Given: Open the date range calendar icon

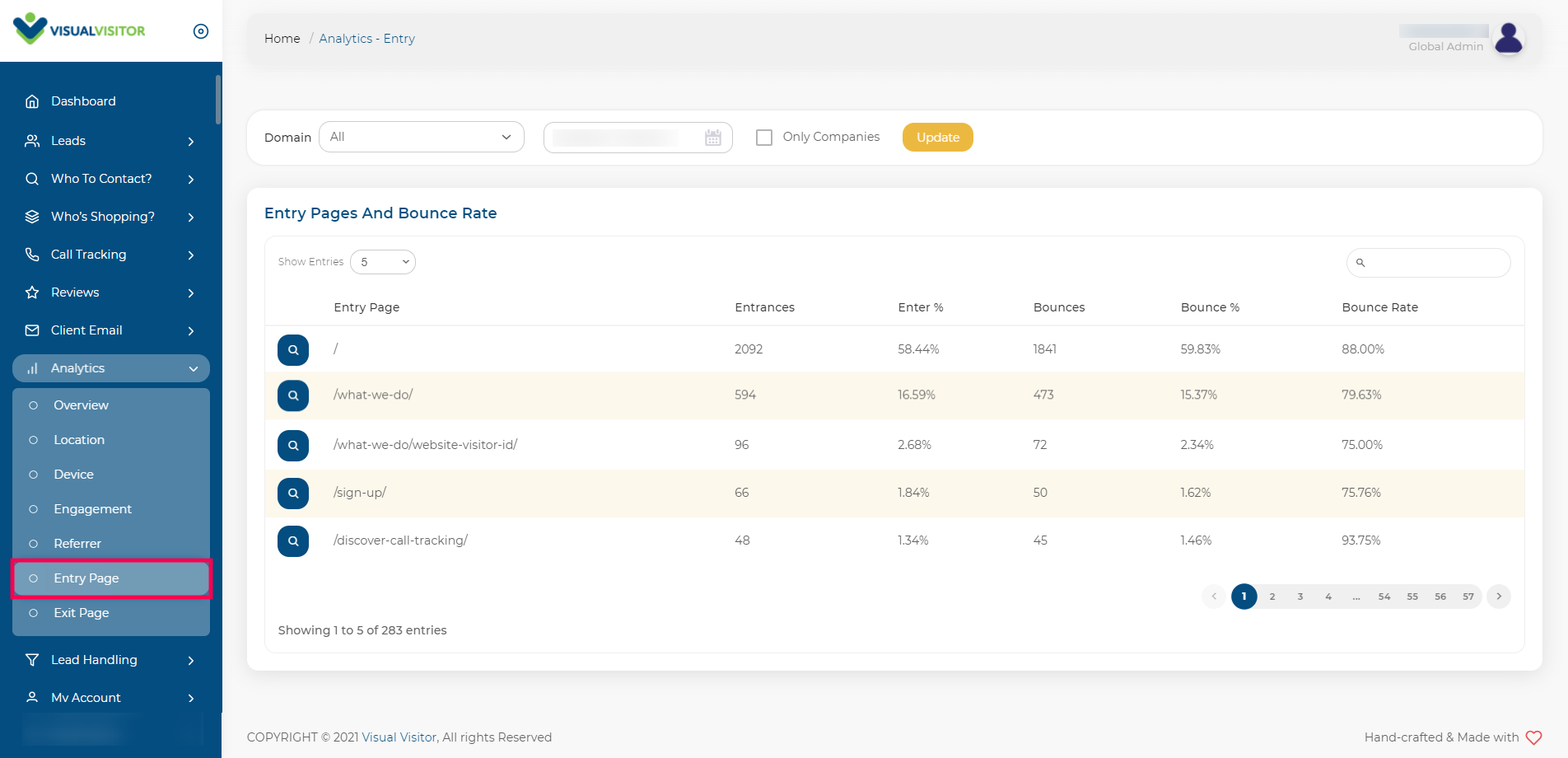Looking at the screenshot, I should click(x=713, y=138).
